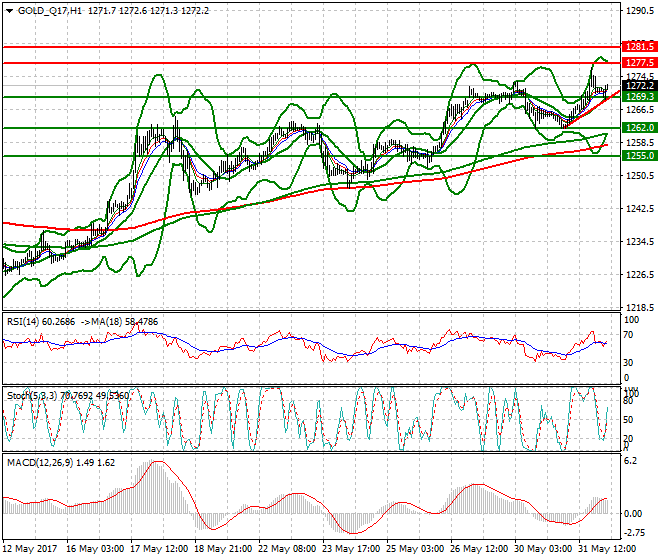Click the green 1269.3 level label
The height and width of the screenshot is (560, 660).
click(639, 97)
